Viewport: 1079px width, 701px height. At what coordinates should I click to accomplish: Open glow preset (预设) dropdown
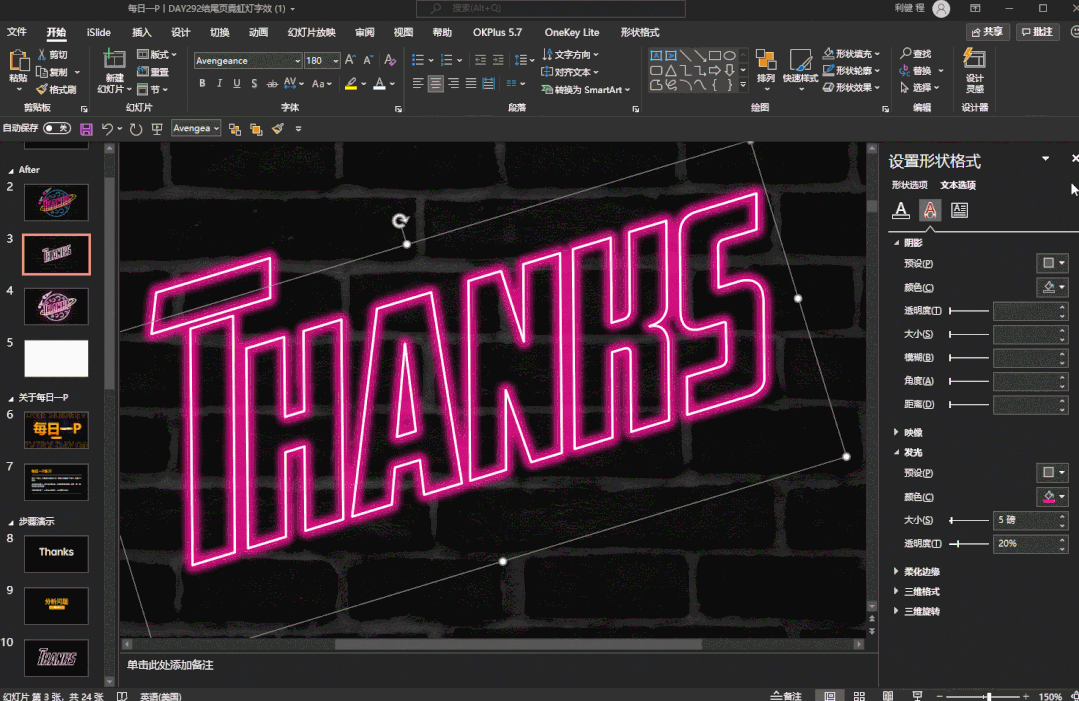(1052, 473)
